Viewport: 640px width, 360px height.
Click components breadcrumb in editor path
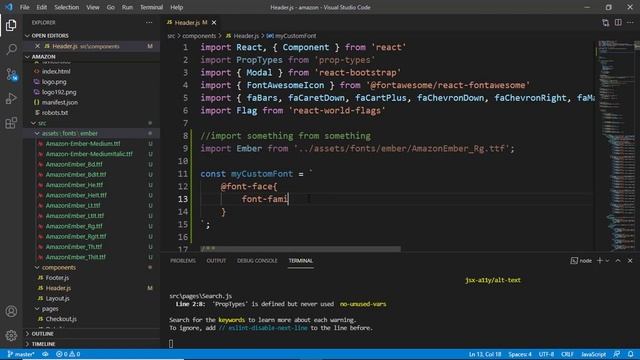[x=199, y=36]
